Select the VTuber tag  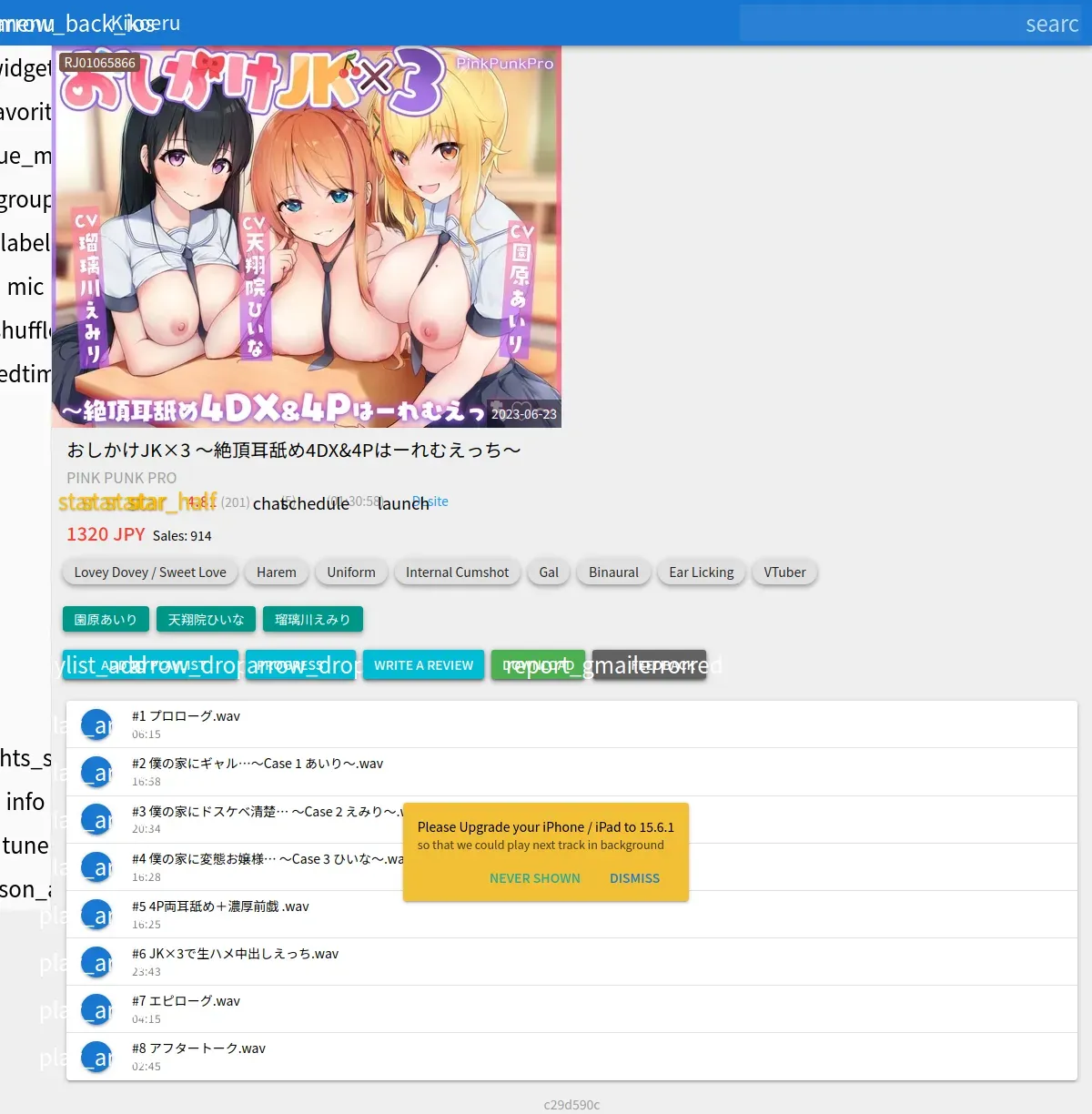point(785,572)
